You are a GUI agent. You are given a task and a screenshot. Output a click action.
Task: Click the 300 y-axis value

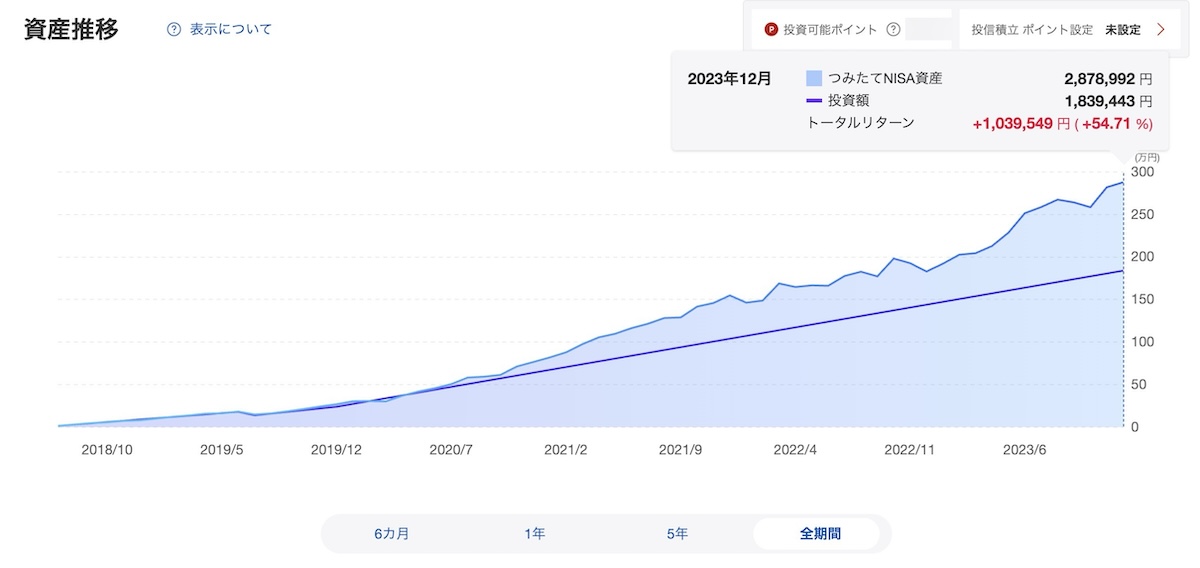point(1144,172)
